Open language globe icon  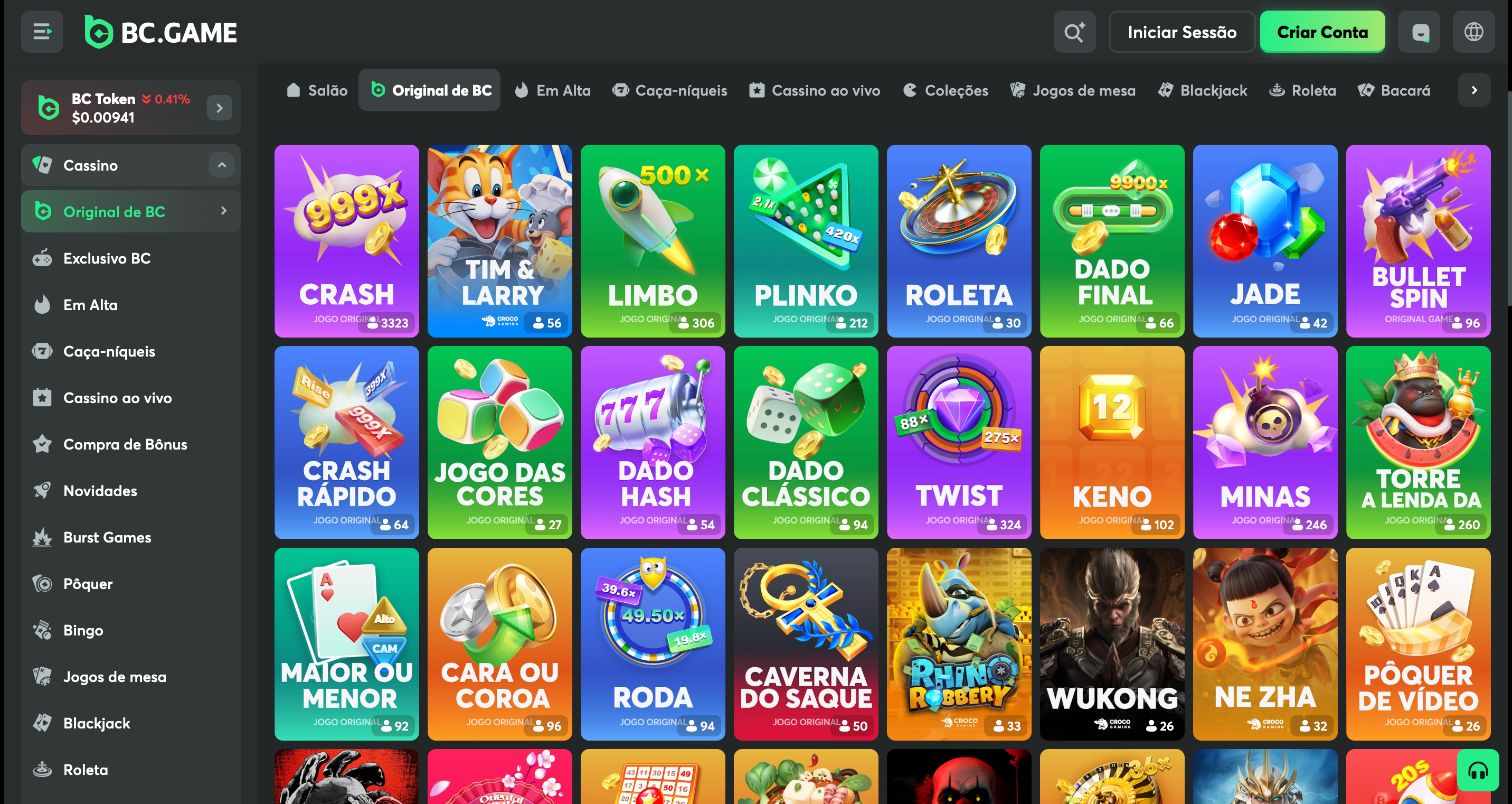click(1473, 32)
